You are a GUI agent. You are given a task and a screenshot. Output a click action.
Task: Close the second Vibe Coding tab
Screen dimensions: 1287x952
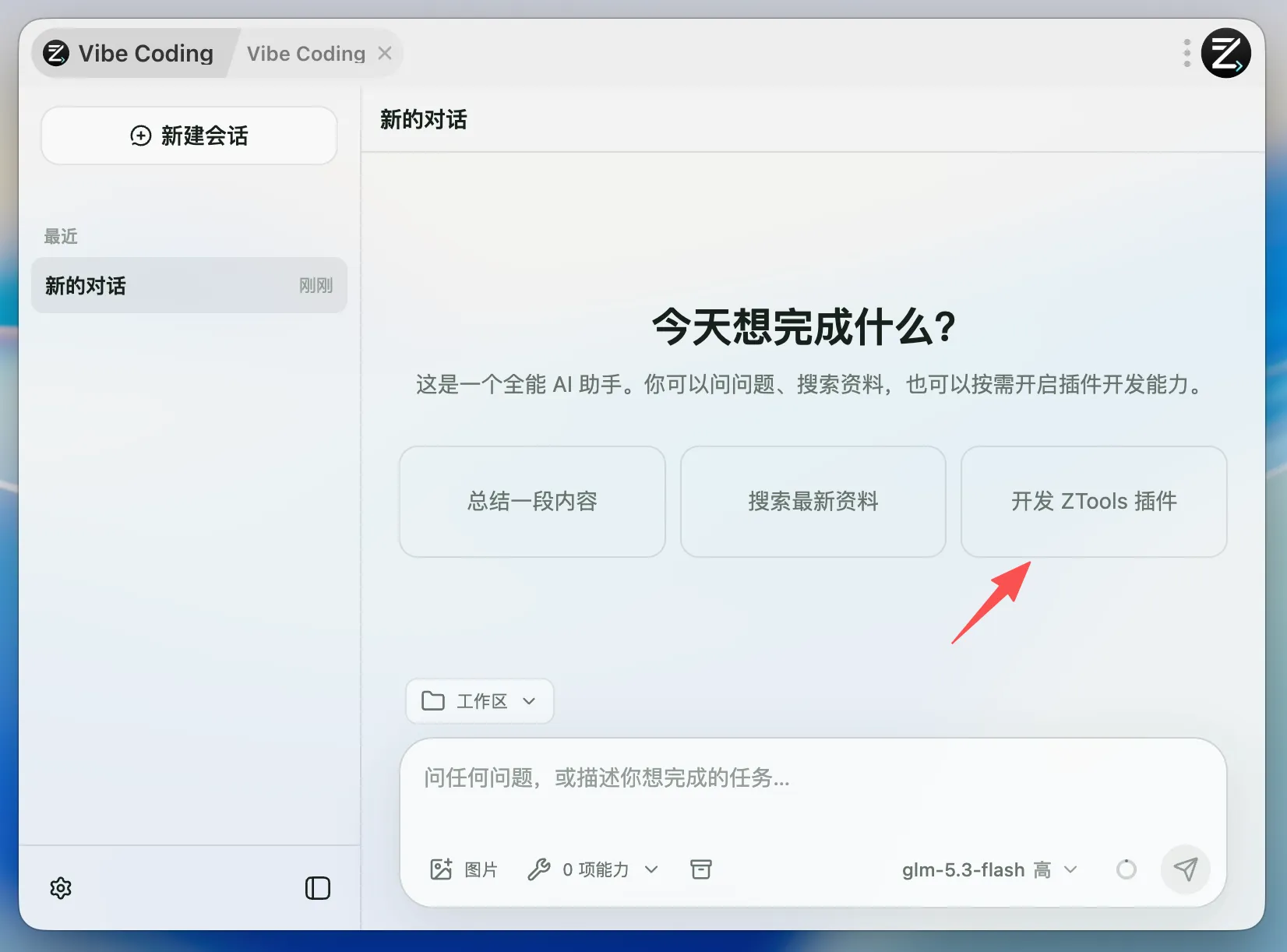385,53
